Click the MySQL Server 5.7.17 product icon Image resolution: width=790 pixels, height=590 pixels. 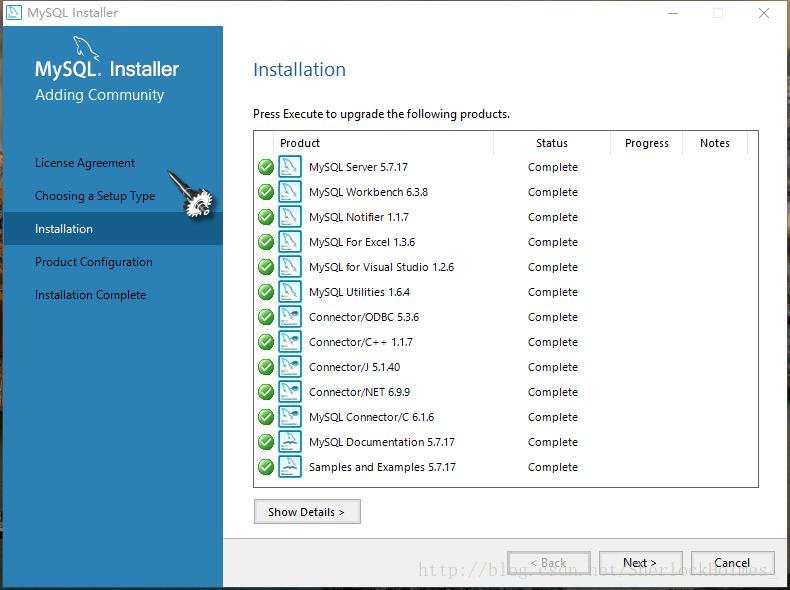click(x=290, y=167)
